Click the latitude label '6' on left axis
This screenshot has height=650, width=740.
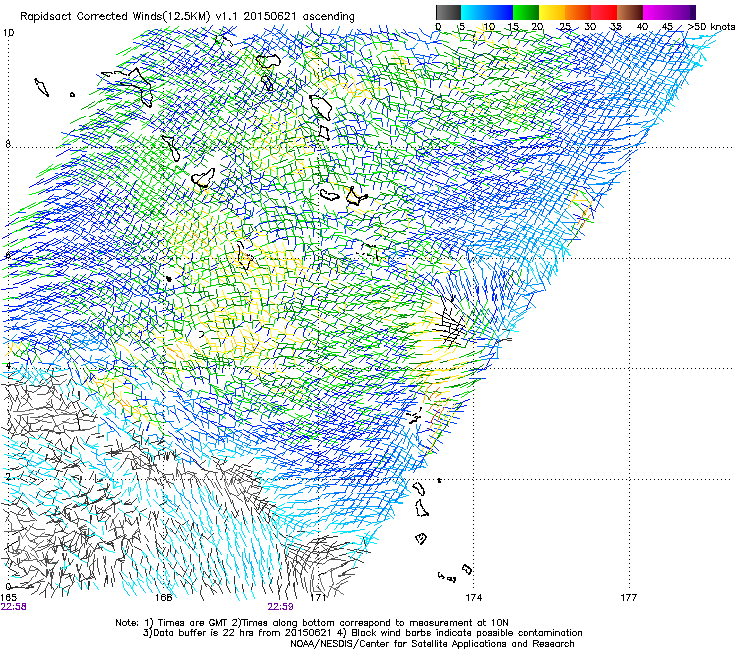click(x=8, y=255)
